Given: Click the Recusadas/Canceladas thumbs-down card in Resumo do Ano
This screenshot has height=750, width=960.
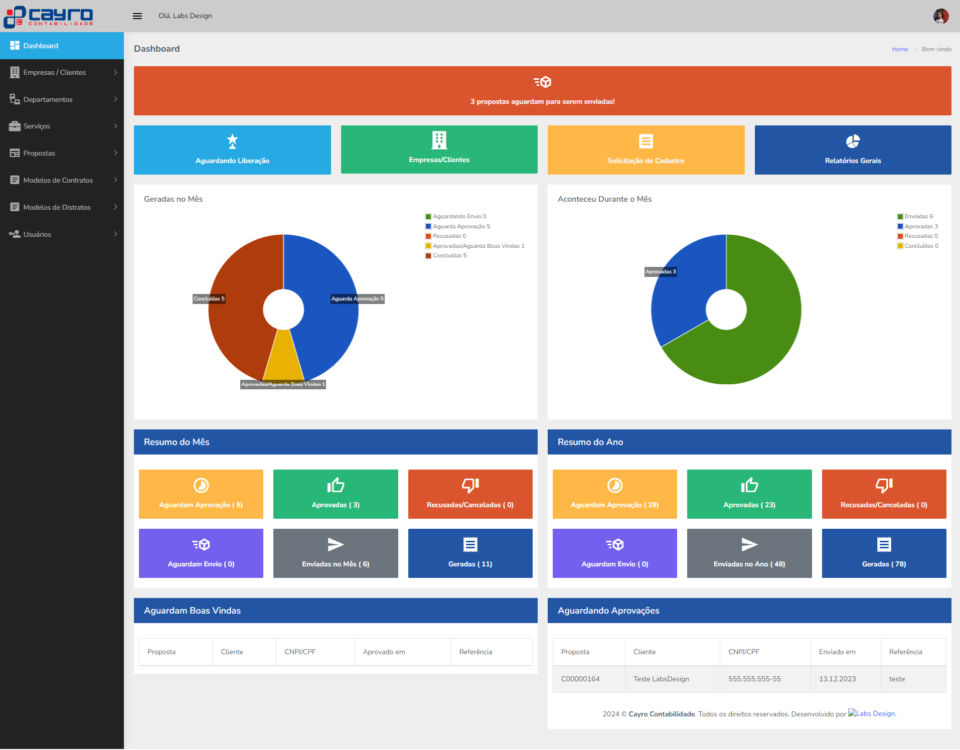Looking at the screenshot, I should click(x=883, y=494).
